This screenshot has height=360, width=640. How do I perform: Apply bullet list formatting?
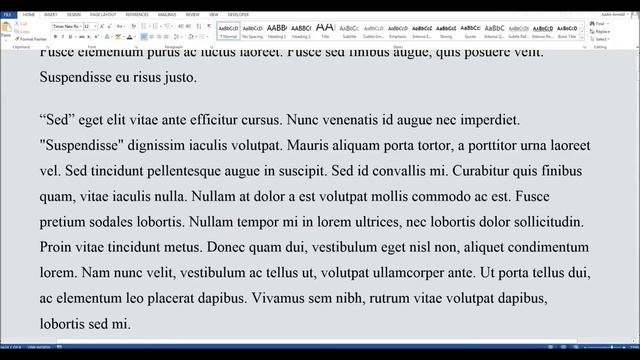click(144, 26)
